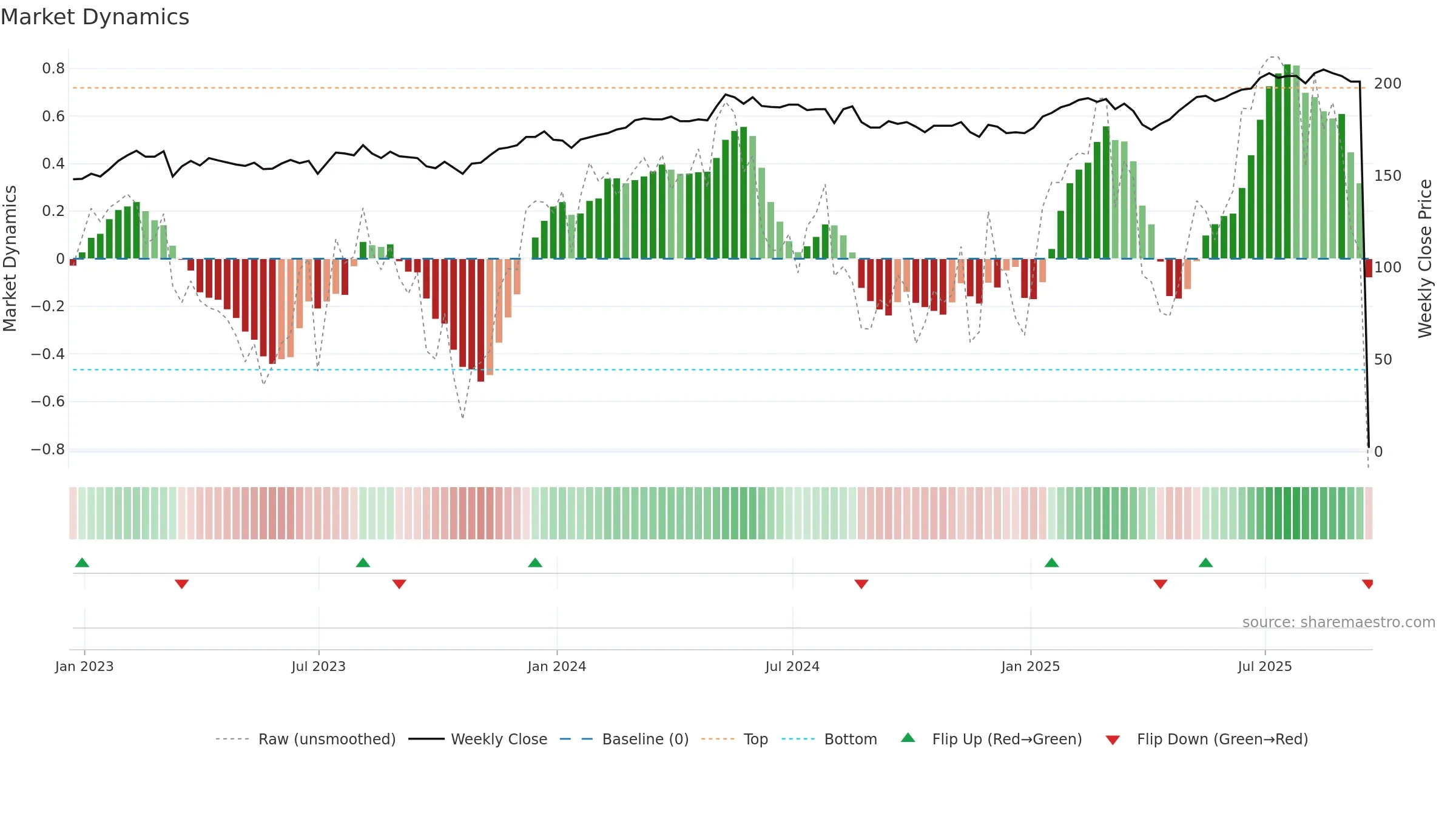Click the 0.6 left axis tick label
Viewport: 1456px width, 819px height.
[x=53, y=116]
